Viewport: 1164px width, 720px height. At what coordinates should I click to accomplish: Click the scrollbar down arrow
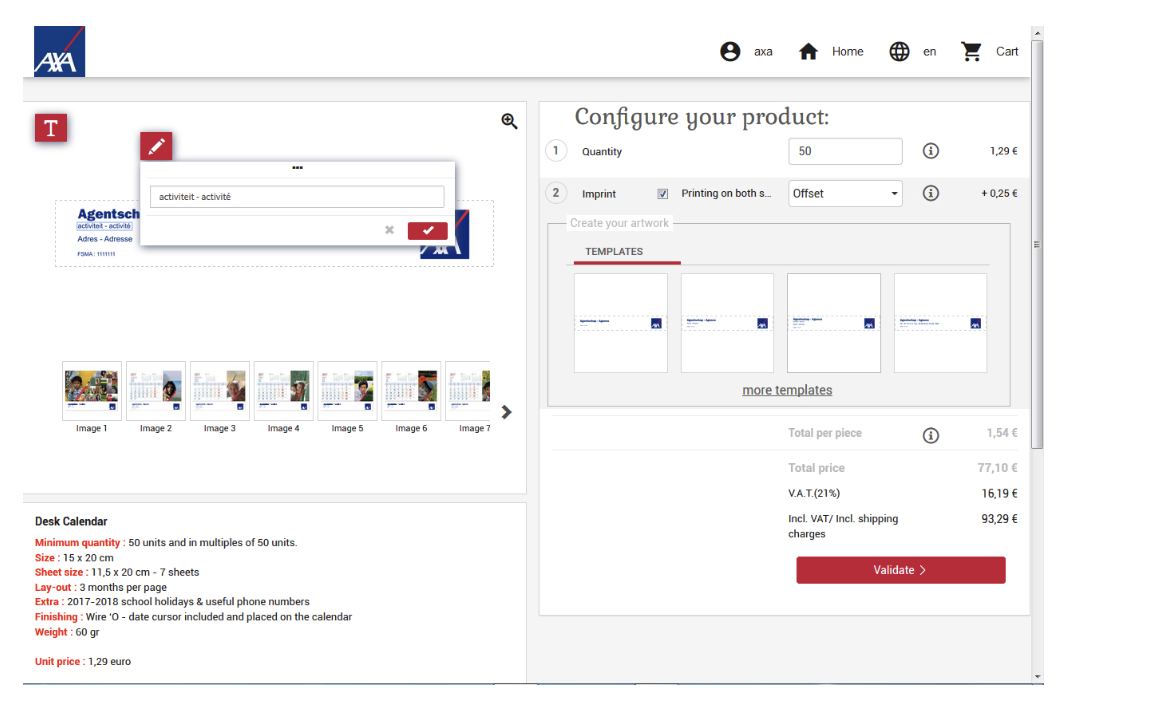click(x=1037, y=676)
